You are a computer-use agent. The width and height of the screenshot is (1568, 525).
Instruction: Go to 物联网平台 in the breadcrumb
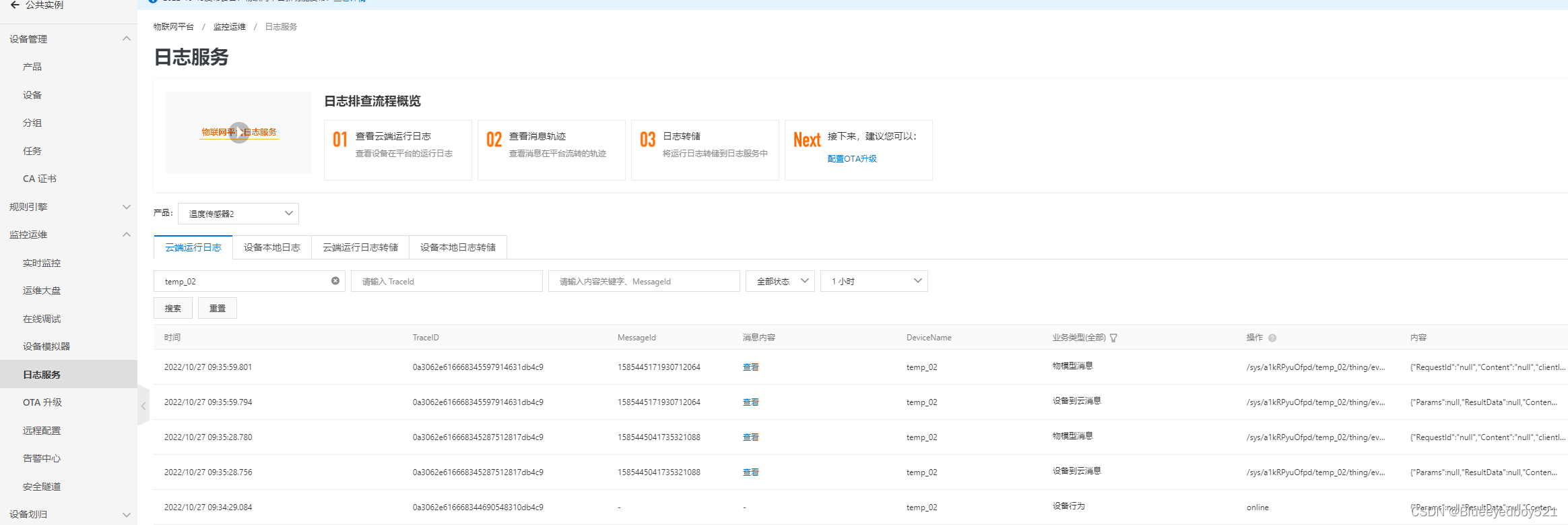click(x=174, y=27)
